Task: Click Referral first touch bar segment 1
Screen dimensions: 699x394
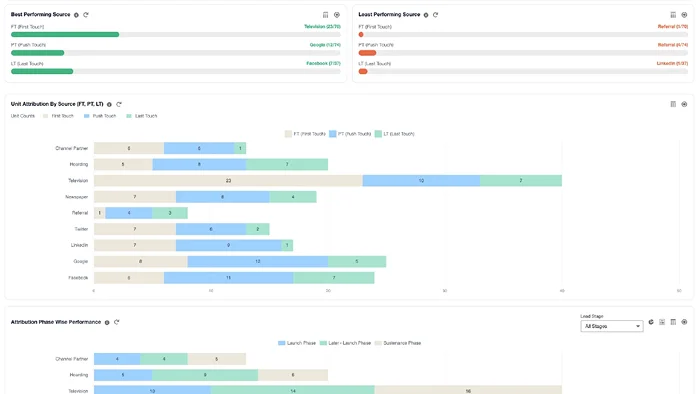Action: (x=100, y=213)
